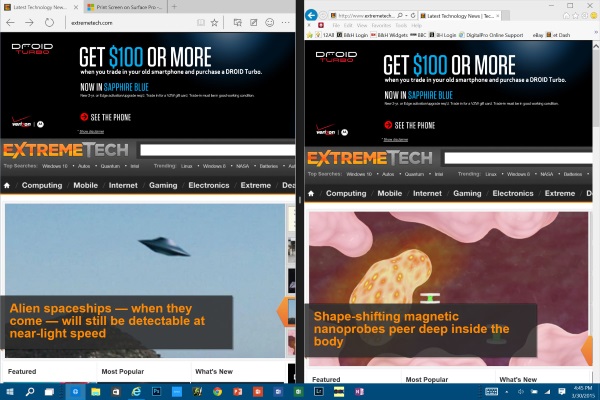600x400 pixels.
Task: Open Help menu in Internet Explorer
Action: 416,25
